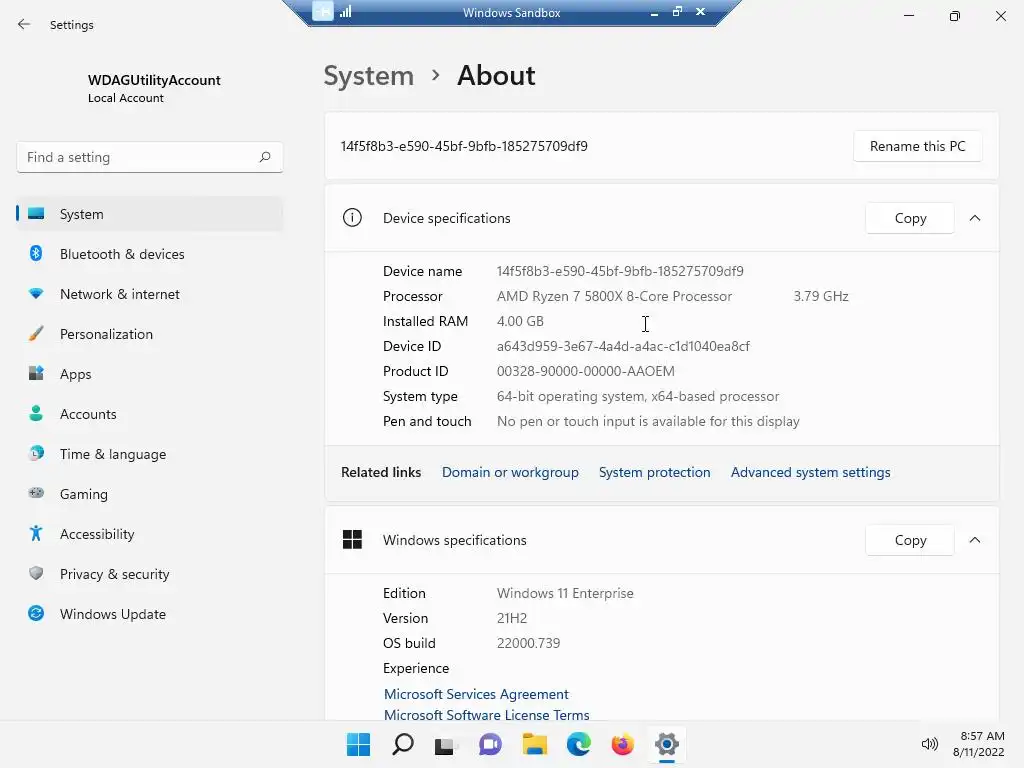Open System protection link
1024x768 pixels.
[654, 472]
